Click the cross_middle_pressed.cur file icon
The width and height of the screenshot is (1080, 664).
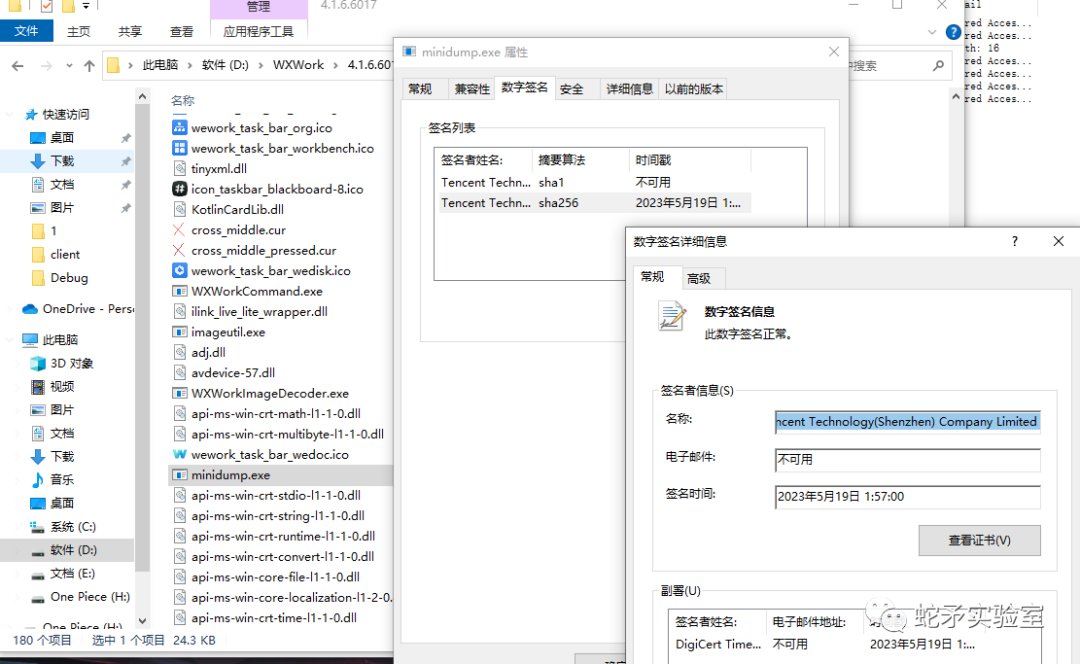(179, 250)
